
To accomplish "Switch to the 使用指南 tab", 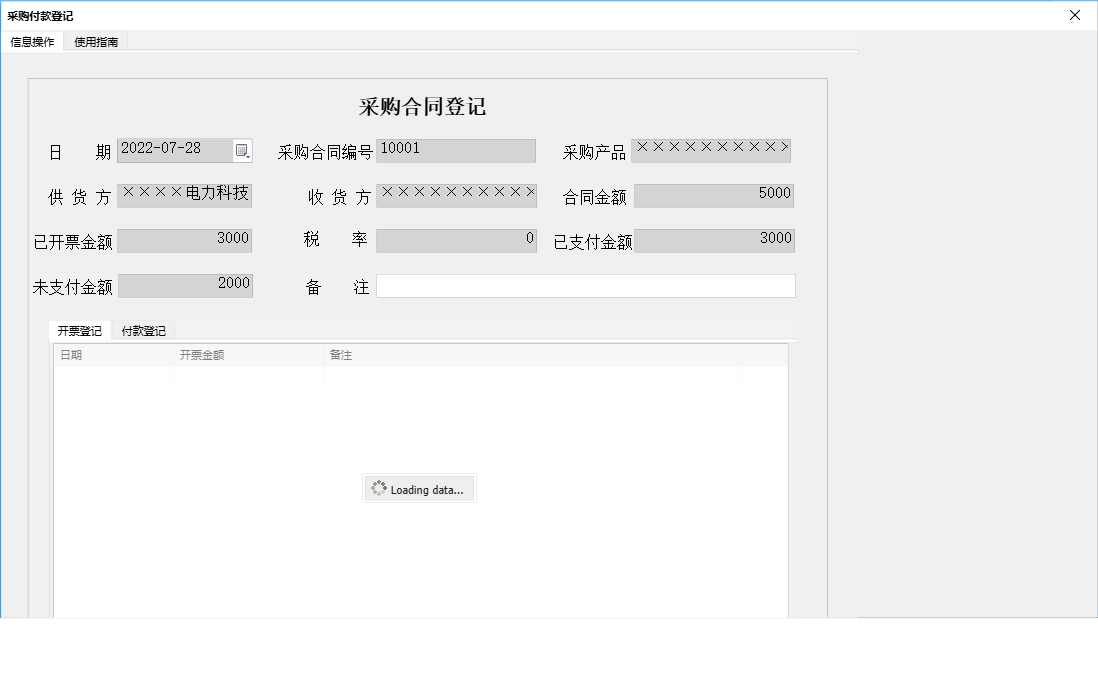I will (95, 41).
